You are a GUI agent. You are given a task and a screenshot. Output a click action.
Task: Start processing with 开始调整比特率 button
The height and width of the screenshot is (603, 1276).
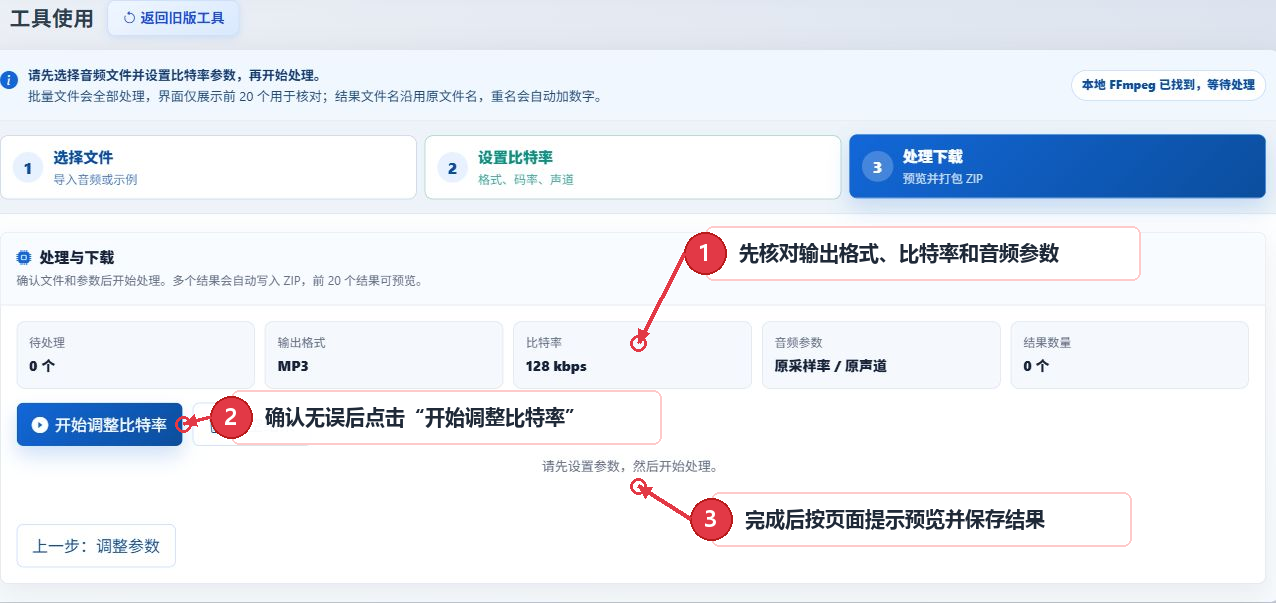click(100, 425)
